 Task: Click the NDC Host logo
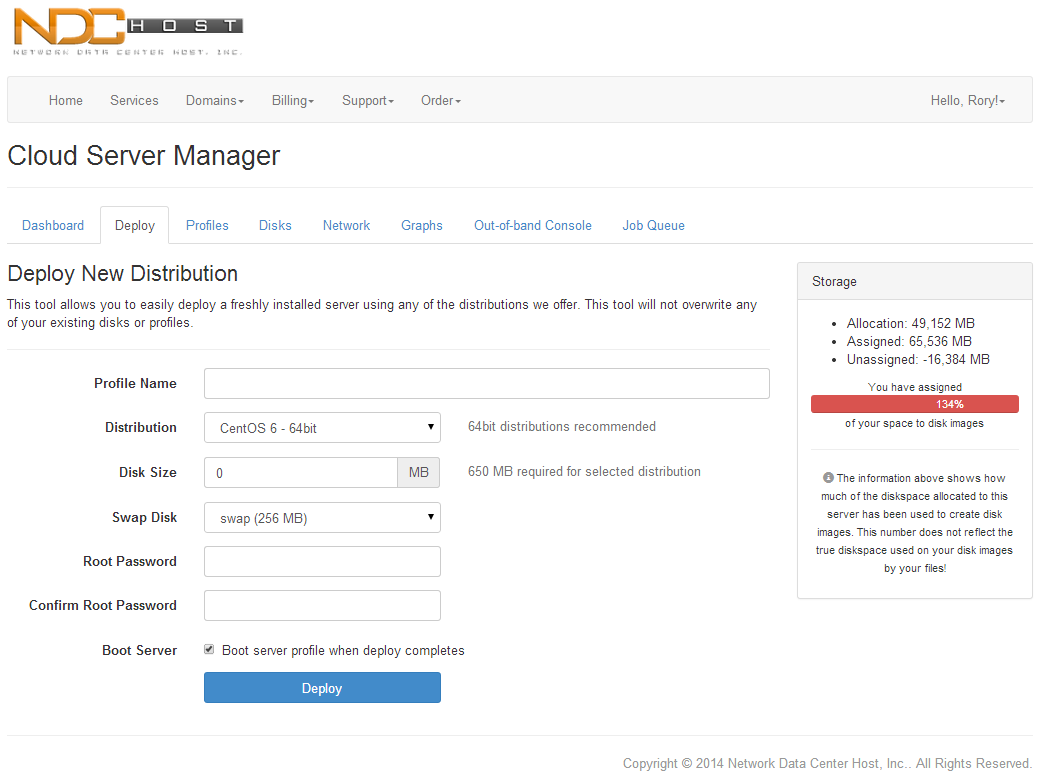coord(127,32)
